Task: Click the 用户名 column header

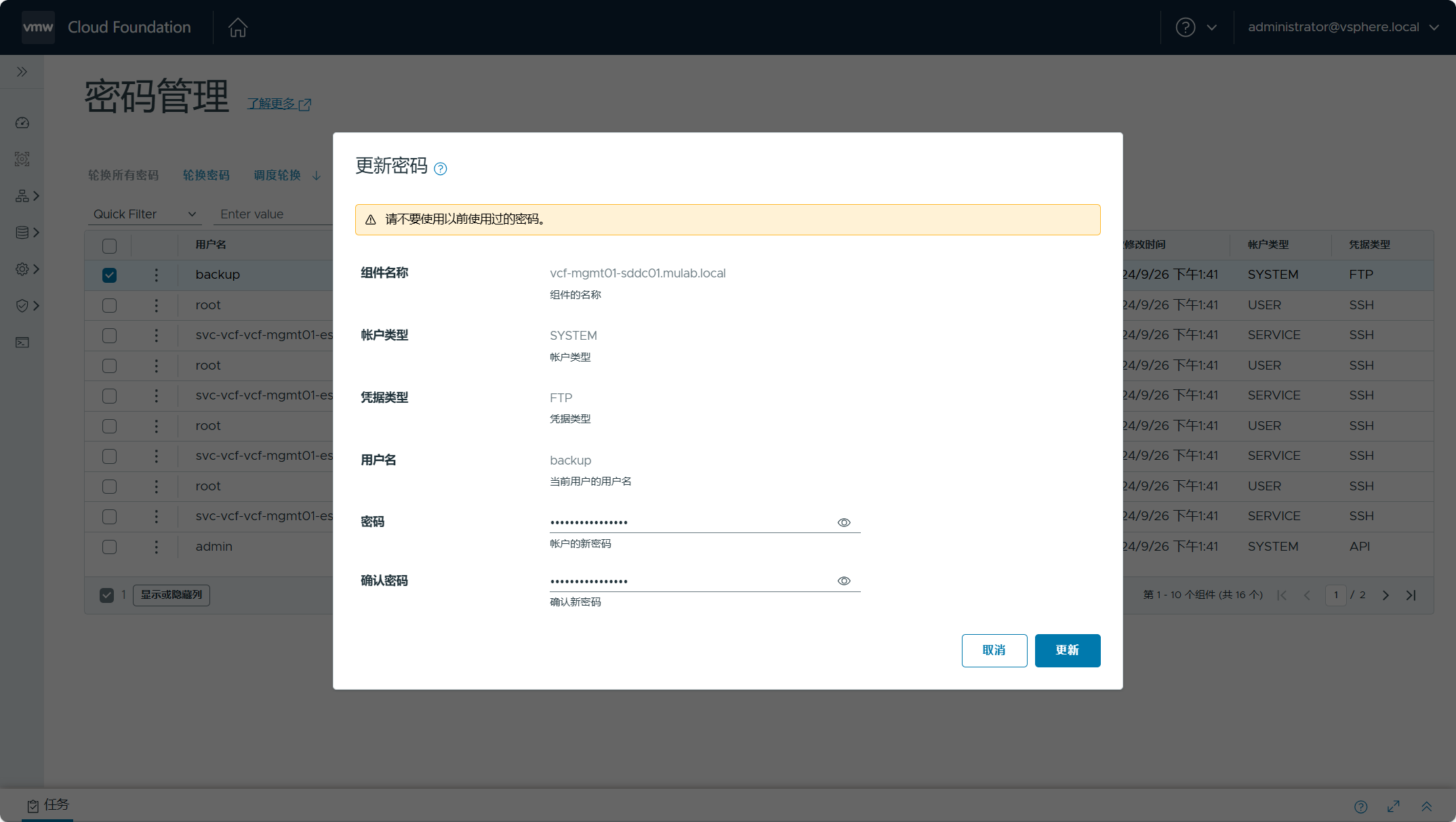Action: click(211, 245)
